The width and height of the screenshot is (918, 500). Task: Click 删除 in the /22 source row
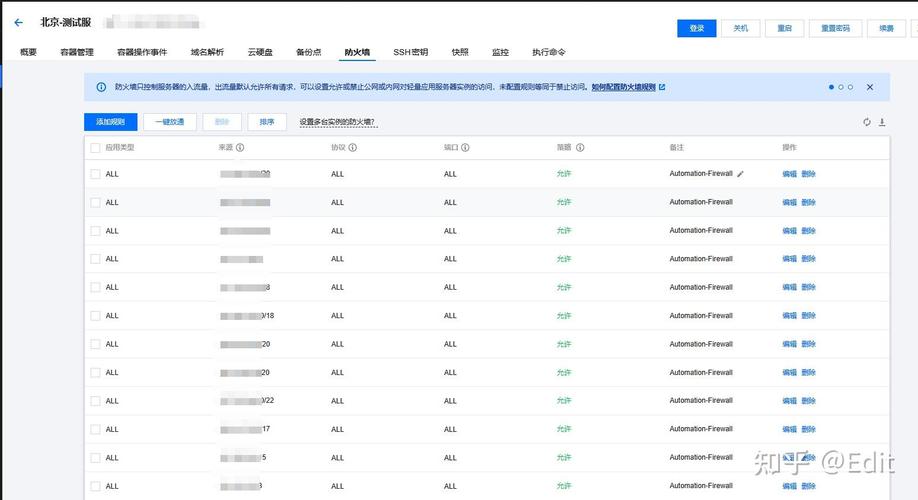tap(809, 401)
